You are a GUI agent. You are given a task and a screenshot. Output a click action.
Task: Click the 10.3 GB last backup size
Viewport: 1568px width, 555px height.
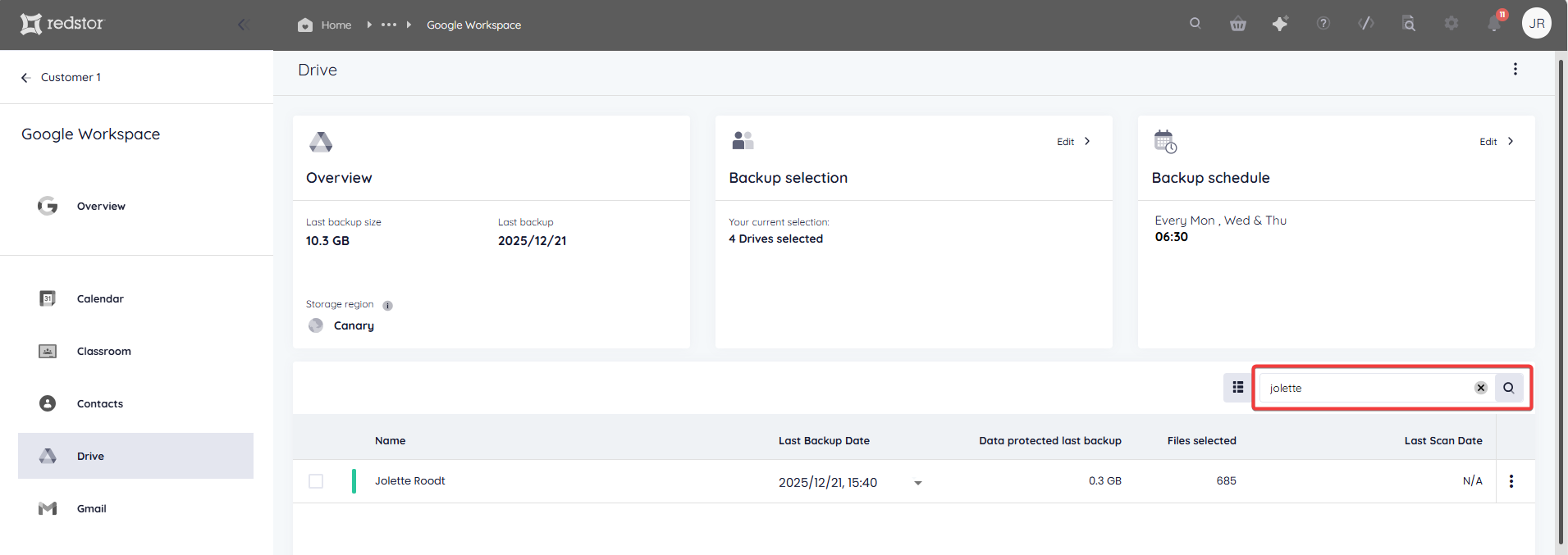click(327, 241)
